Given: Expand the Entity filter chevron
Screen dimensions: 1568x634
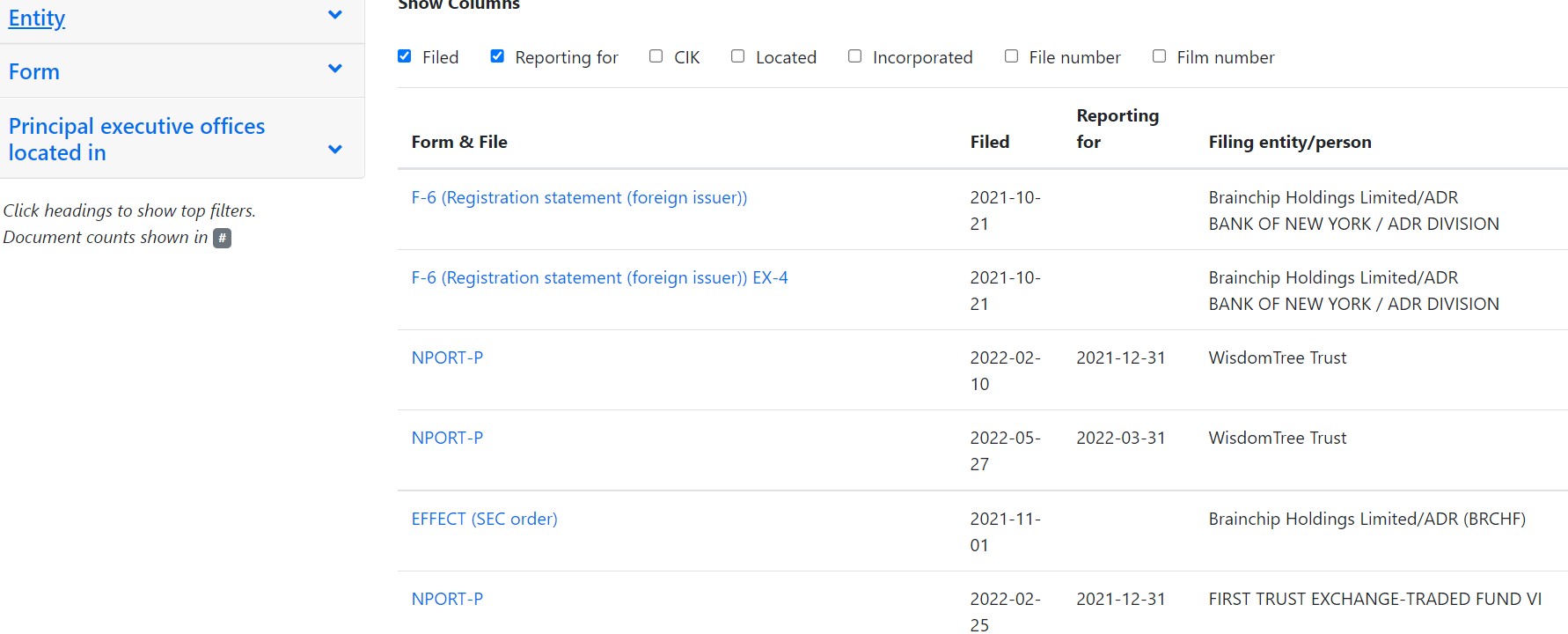Looking at the screenshot, I should pyautogui.click(x=334, y=15).
